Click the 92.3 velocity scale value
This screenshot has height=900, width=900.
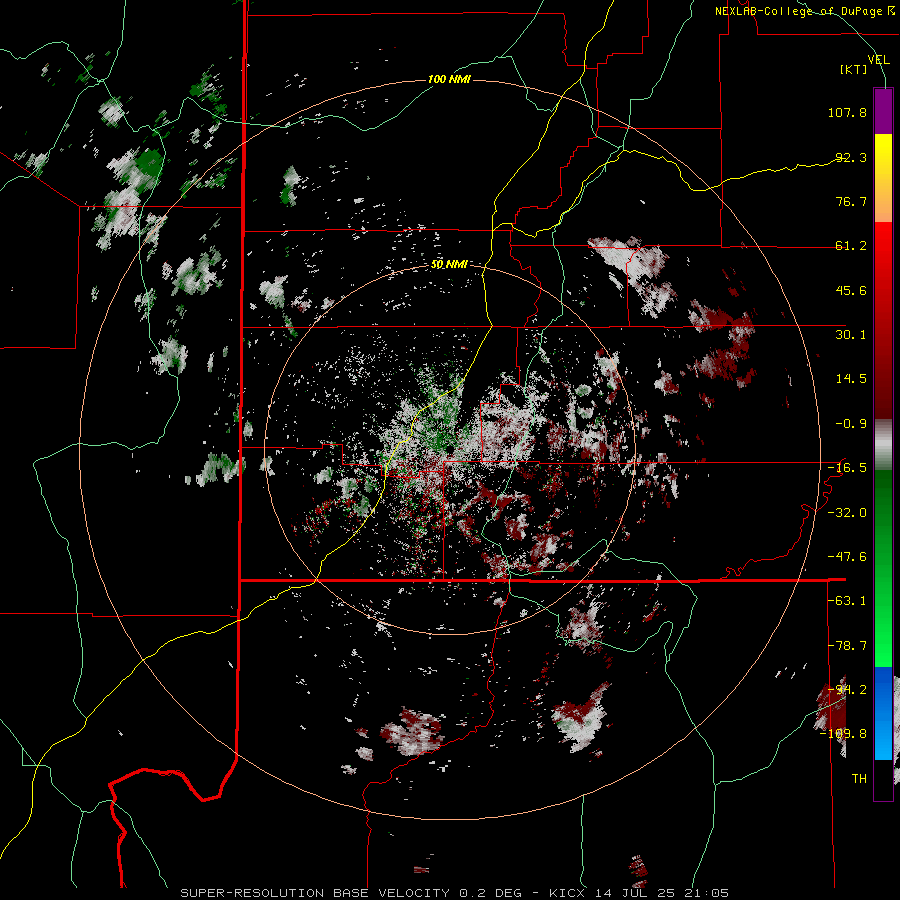click(851, 157)
